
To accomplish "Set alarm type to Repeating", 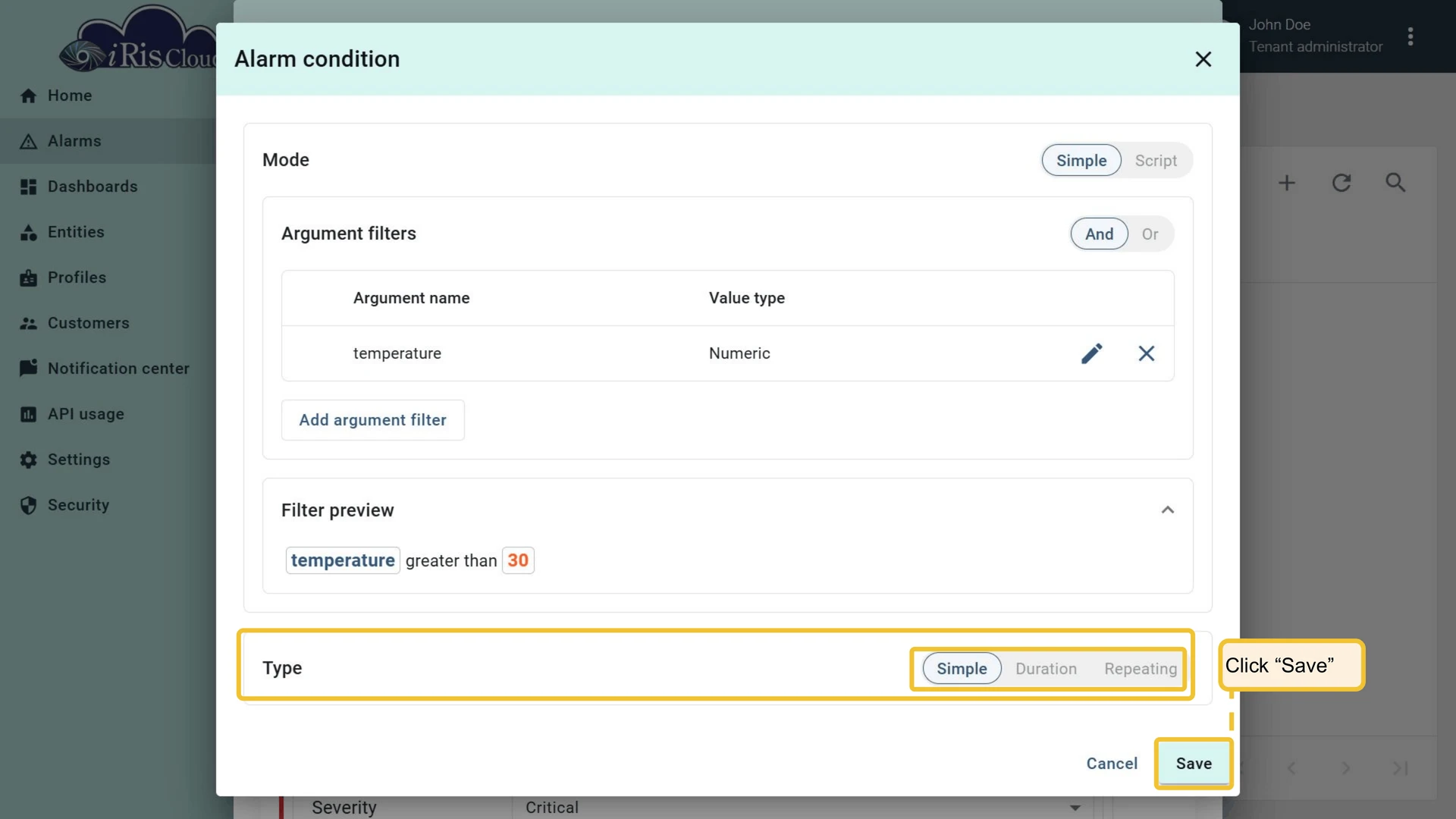I will point(1140,669).
